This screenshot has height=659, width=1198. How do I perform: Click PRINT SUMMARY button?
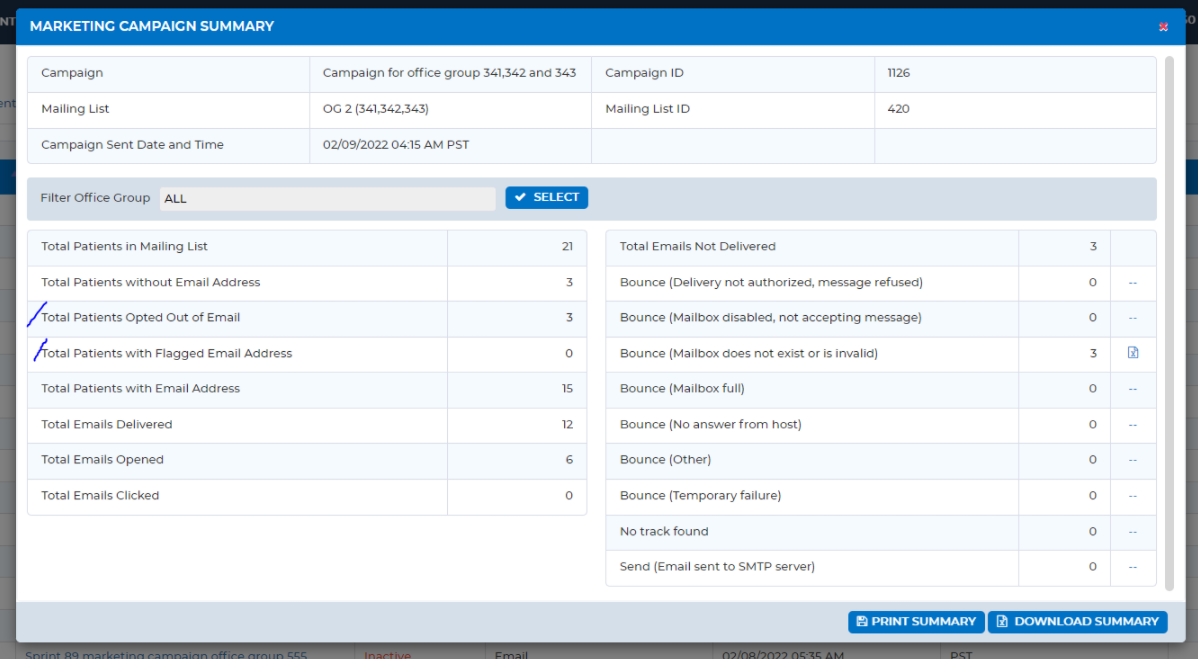[916, 622]
